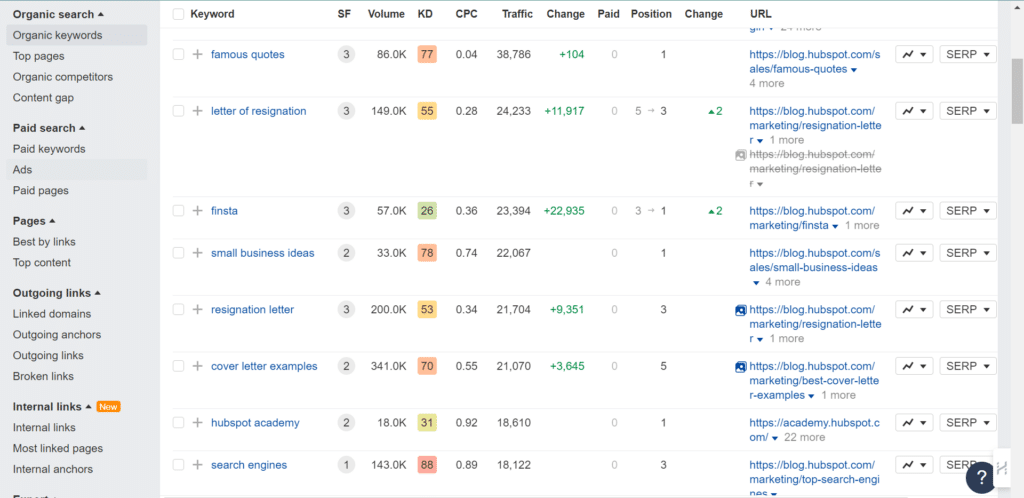This screenshot has width=1024, height=498.
Task: Show trend chart for 'hubspot academy'
Action: (914, 423)
